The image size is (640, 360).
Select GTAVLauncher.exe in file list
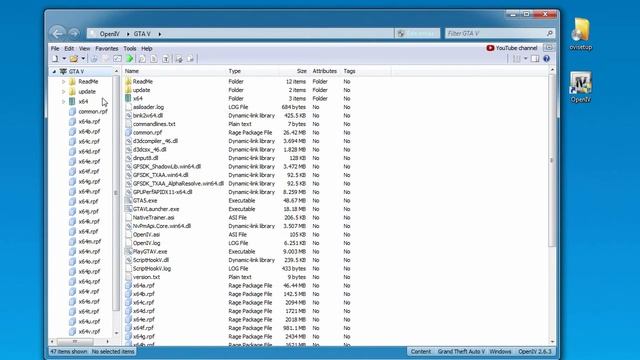pyautogui.click(x=156, y=209)
